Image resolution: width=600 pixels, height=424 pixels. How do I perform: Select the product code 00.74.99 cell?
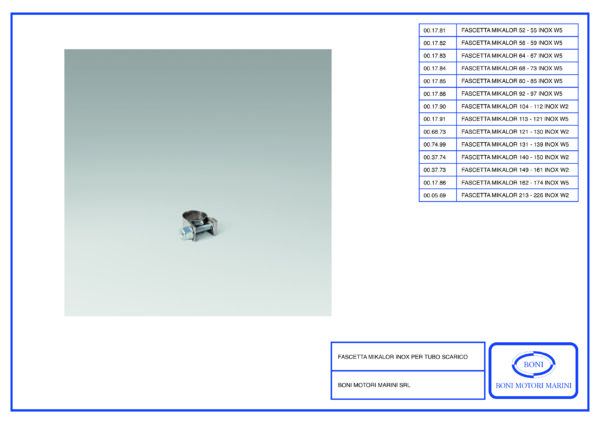tap(436, 145)
